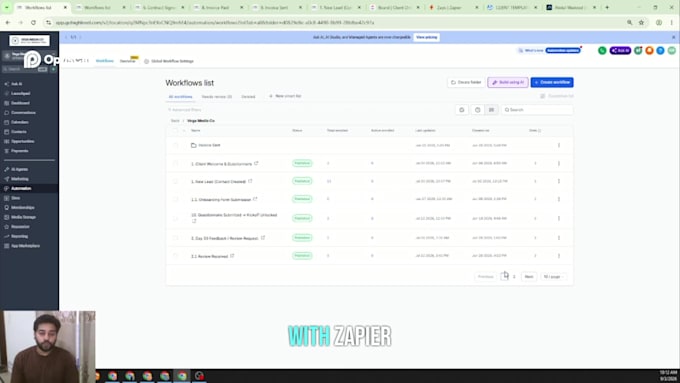This screenshot has height=383, width=680.
Task: Open external link for Client Welcome workflow
Action: [x=256, y=163]
